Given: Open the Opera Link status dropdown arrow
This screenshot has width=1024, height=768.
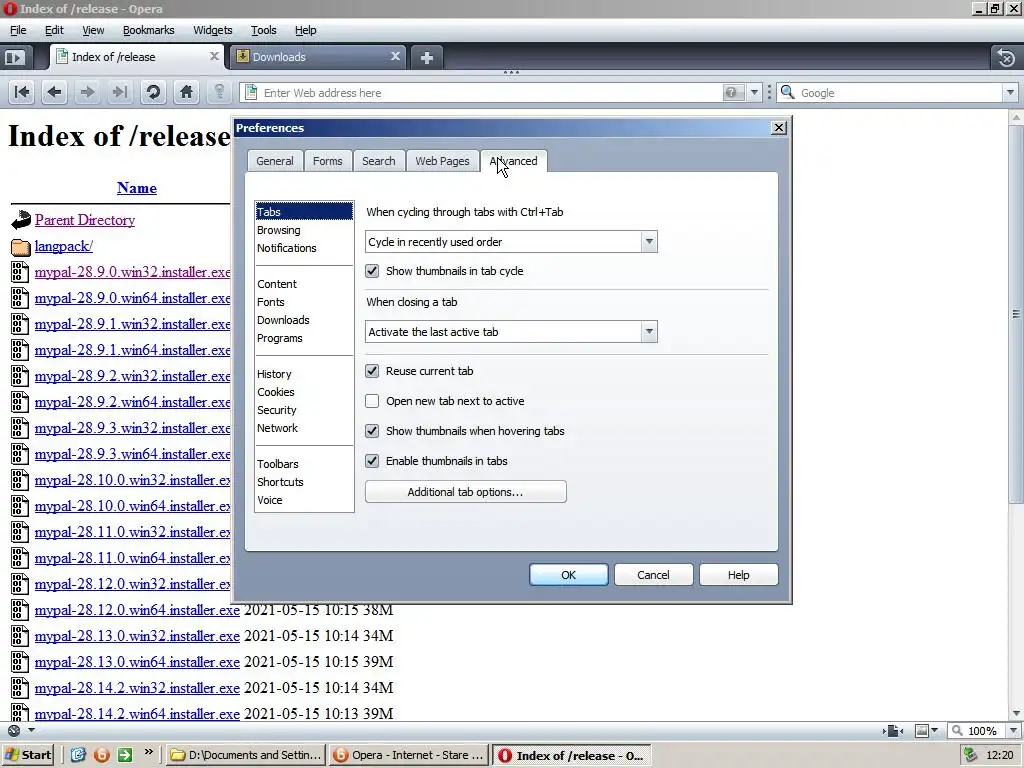Looking at the screenshot, I should click(31, 730).
